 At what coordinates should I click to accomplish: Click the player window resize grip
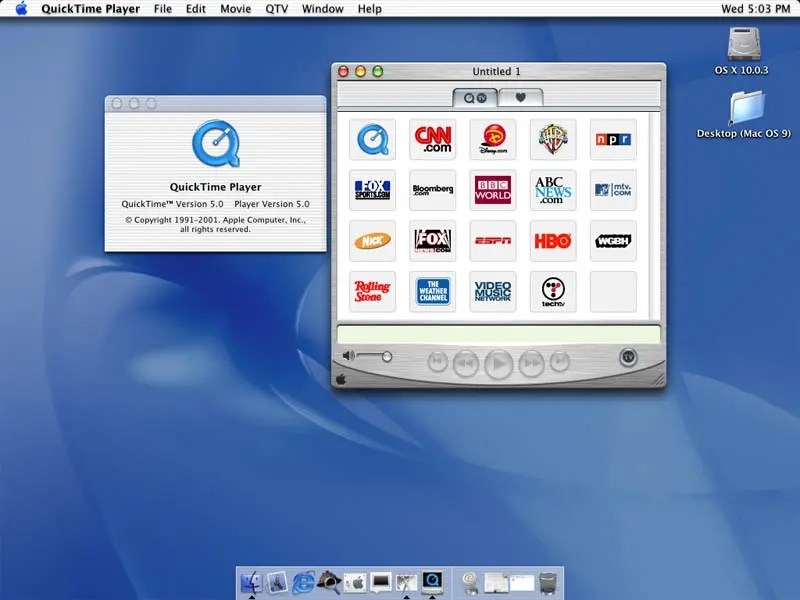pyautogui.click(x=659, y=380)
